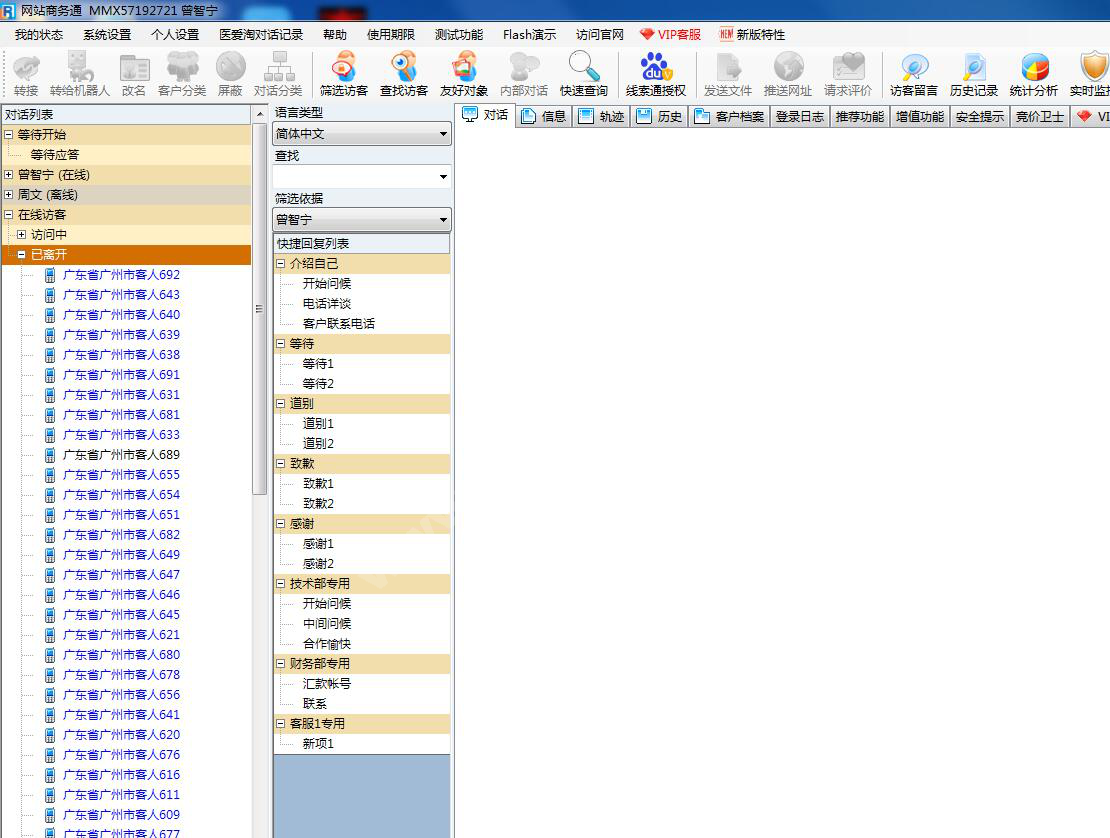Expand the 曾智宁 (在线) tree node
The width and height of the screenshot is (1110, 838).
tap(9, 175)
